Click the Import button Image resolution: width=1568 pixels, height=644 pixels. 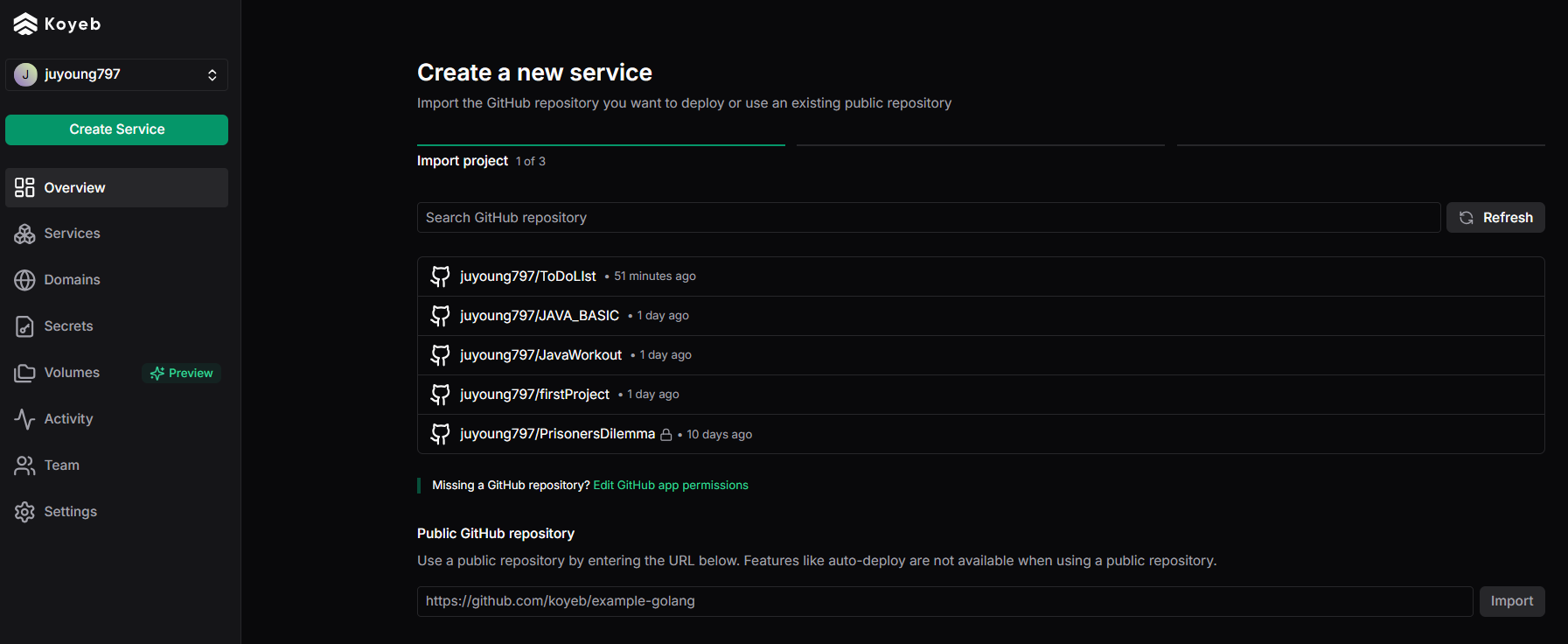point(1512,601)
